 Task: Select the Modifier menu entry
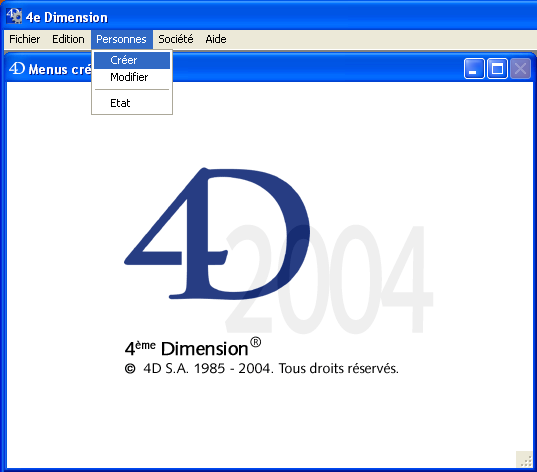pyautogui.click(x=132, y=77)
